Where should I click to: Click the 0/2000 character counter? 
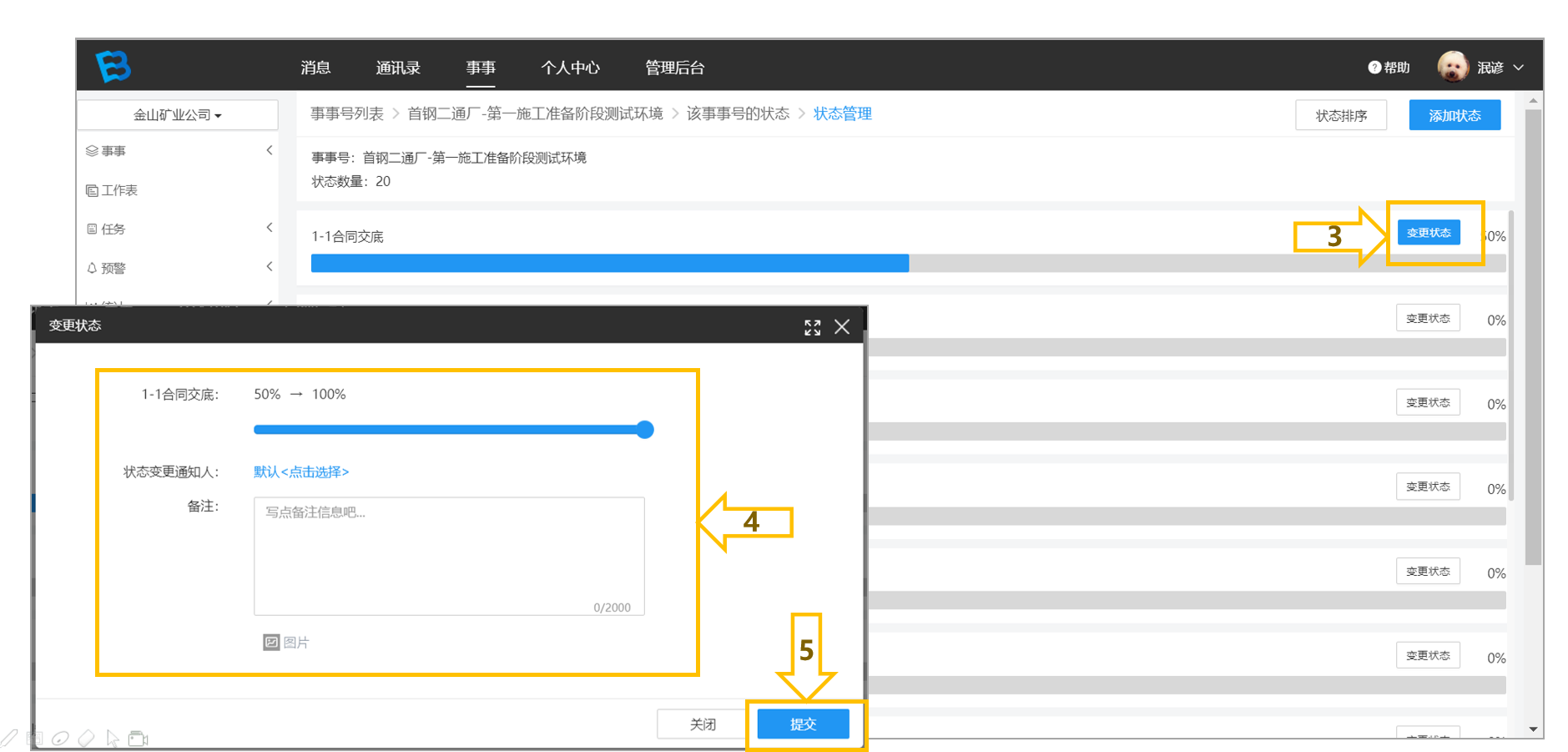pyautogui.click(x=612, y=608)
